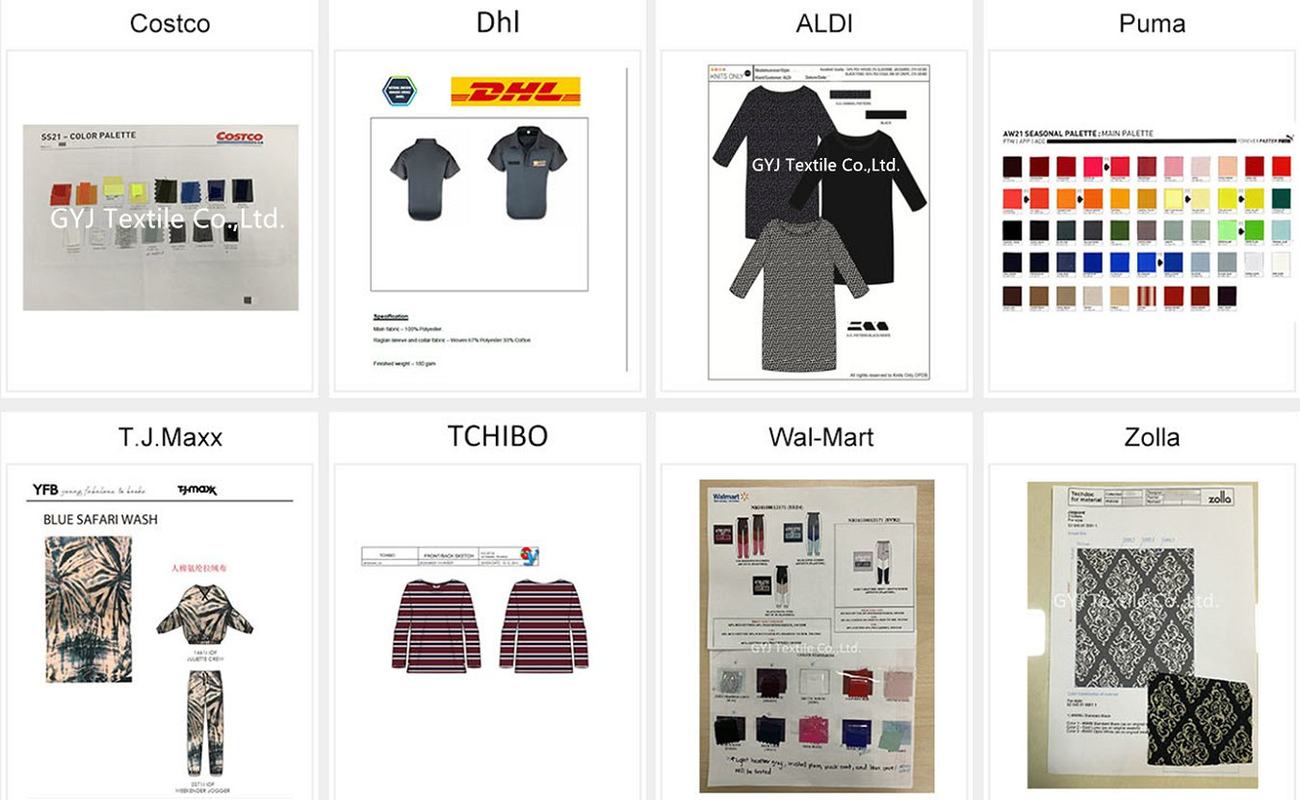
Task: Click the red Costco logo on palette
Action: tap(240, 137)
